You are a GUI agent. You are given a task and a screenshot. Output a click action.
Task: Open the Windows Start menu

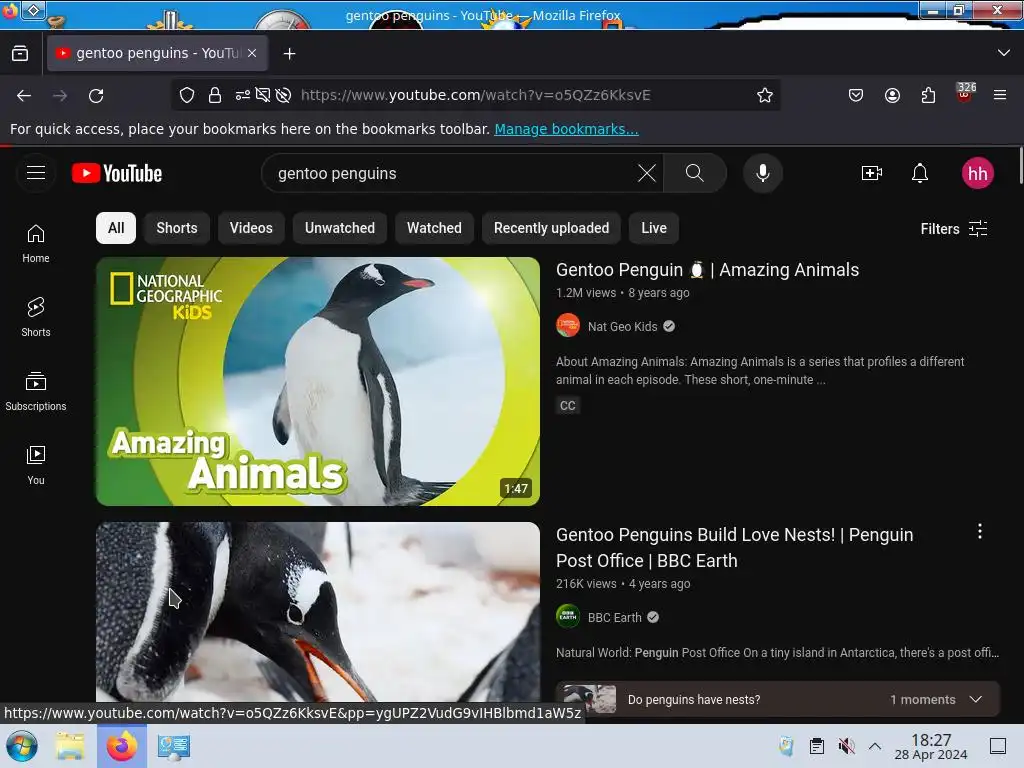(22, 746)
